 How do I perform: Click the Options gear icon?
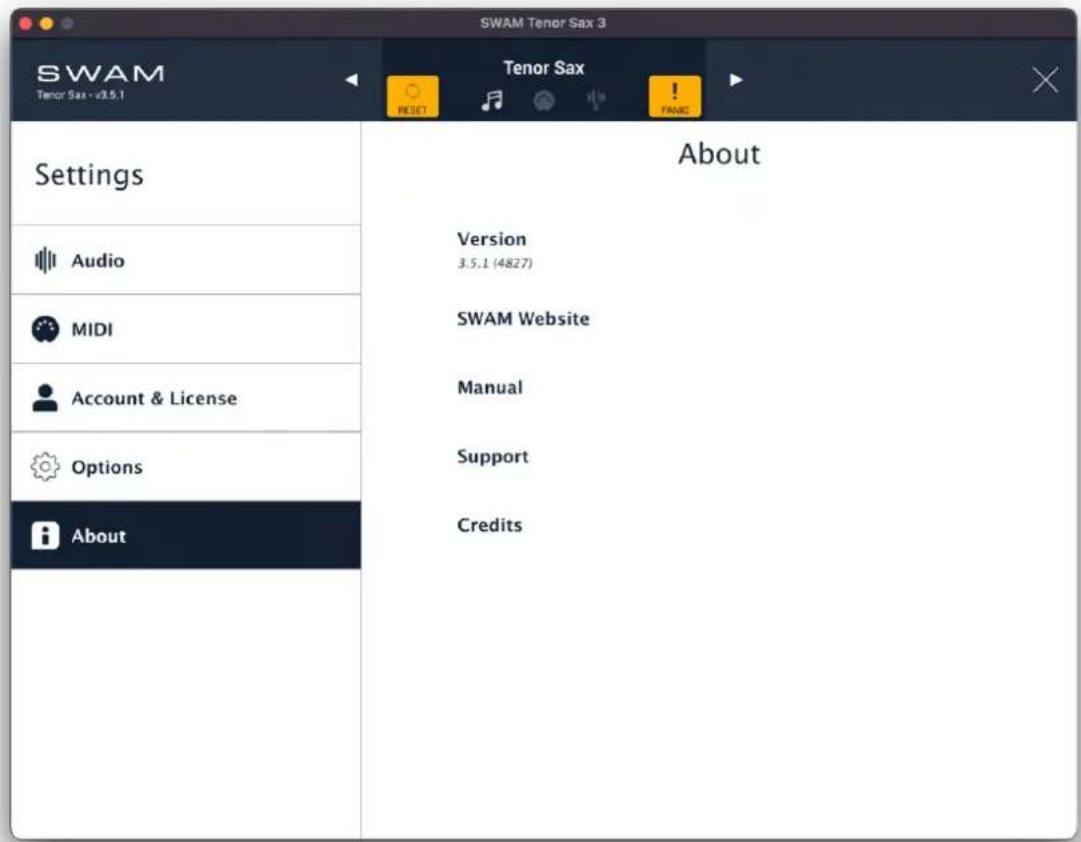(x=45, y=467)
